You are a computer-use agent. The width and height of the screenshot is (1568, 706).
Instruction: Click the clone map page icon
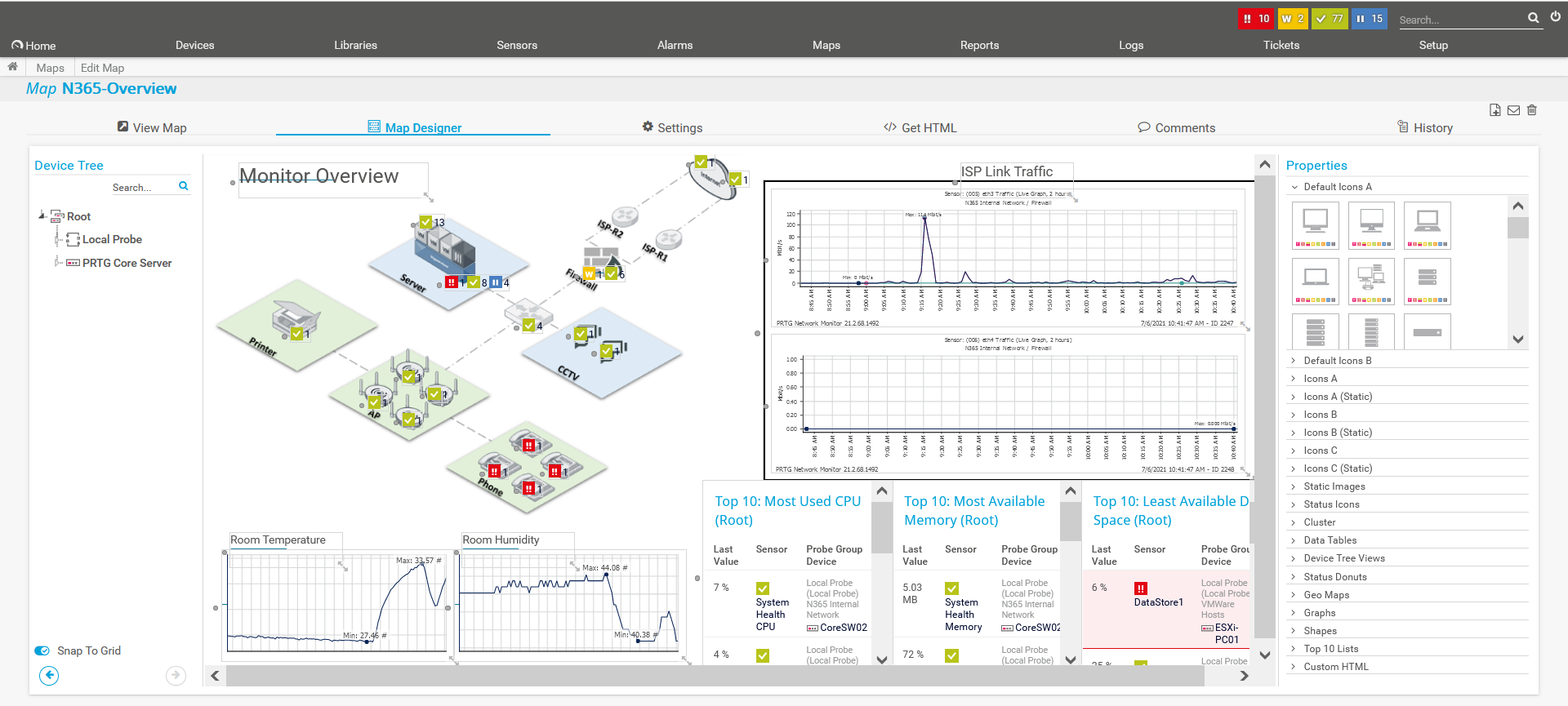[1495, 110]
